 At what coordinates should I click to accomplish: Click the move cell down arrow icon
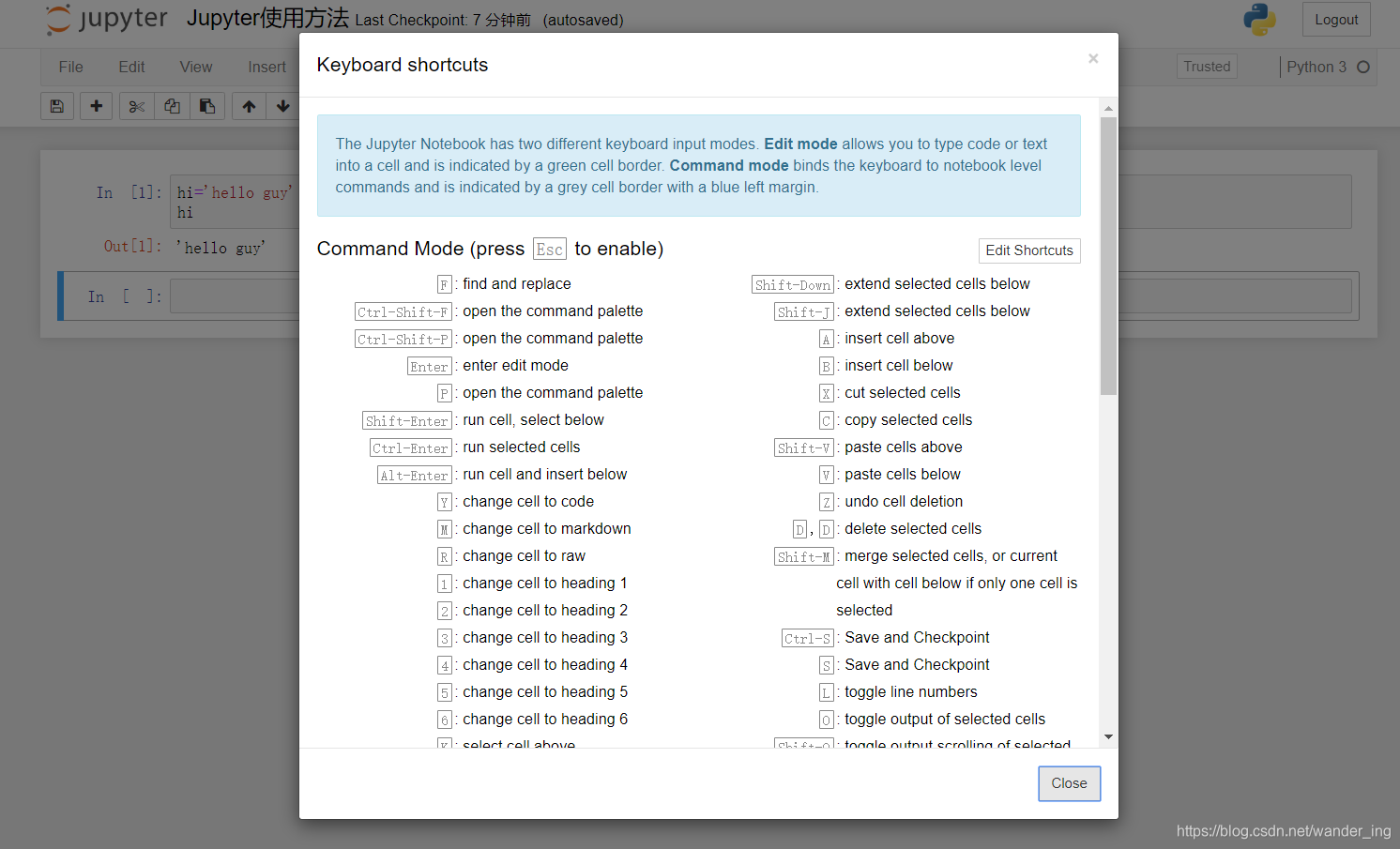pyautogui.click(x=283, y=106)
